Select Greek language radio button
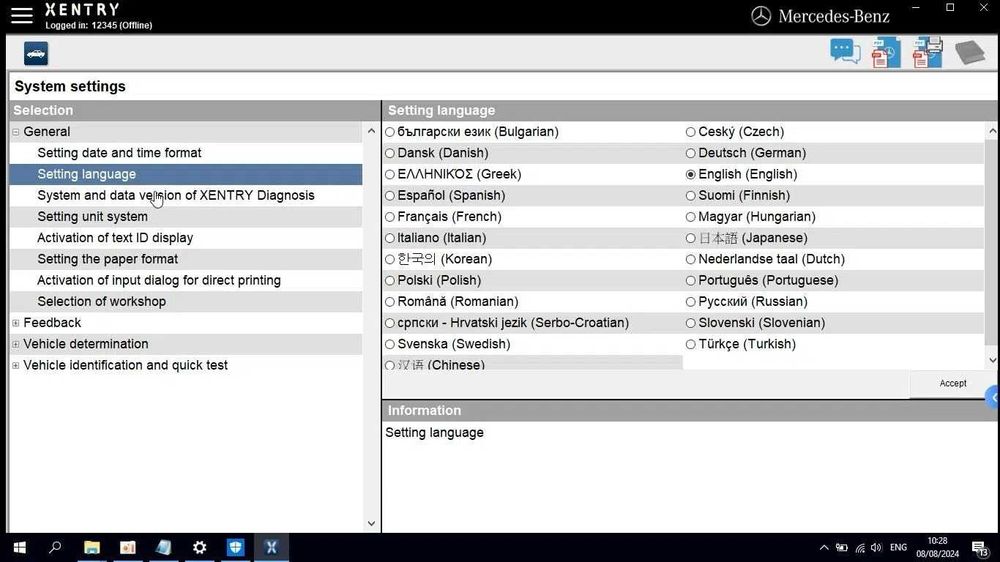This screenshot has width=1000, height=562. [390, 174]
